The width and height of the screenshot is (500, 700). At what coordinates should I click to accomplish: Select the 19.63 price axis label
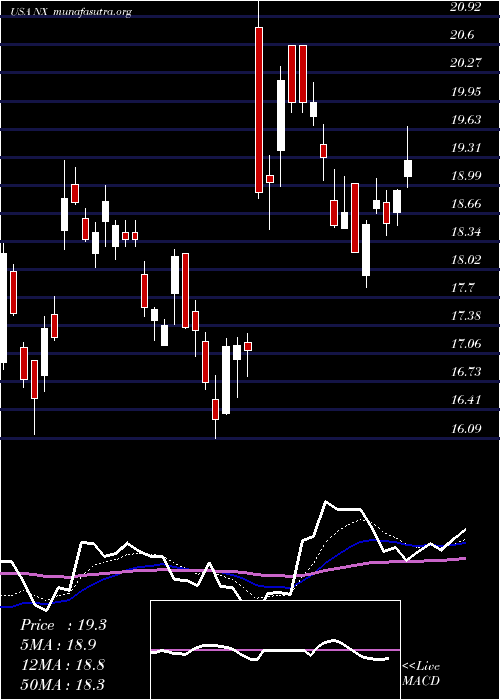click(466, 120)
